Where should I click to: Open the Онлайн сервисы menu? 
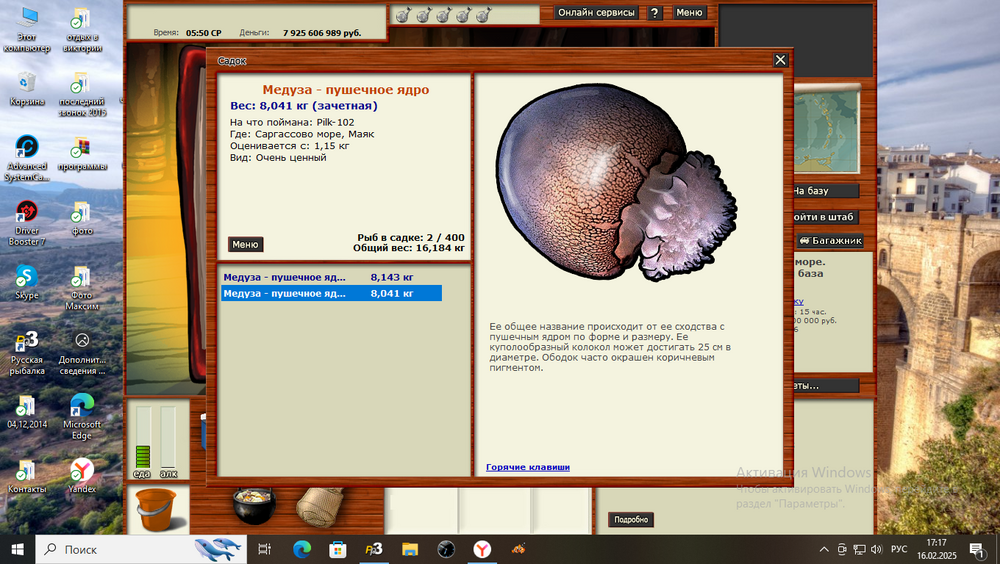coord(596,13)
